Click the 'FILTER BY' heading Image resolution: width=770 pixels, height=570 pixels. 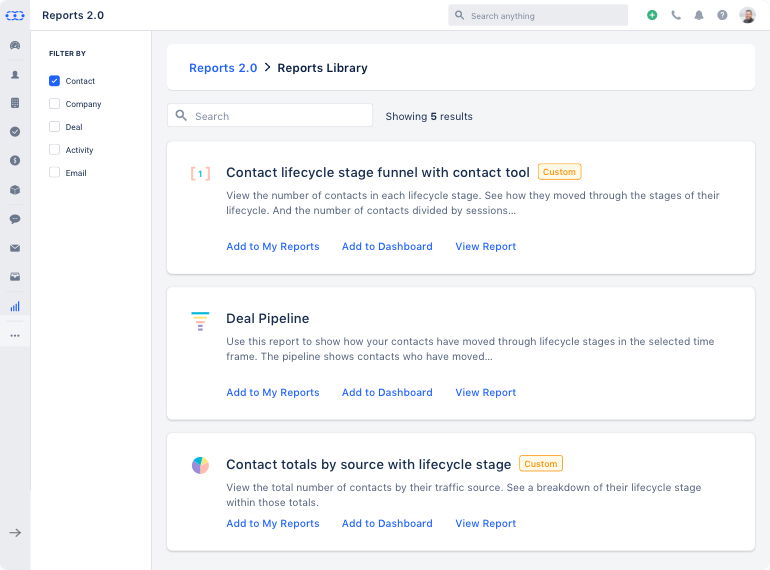click(67, 54)
